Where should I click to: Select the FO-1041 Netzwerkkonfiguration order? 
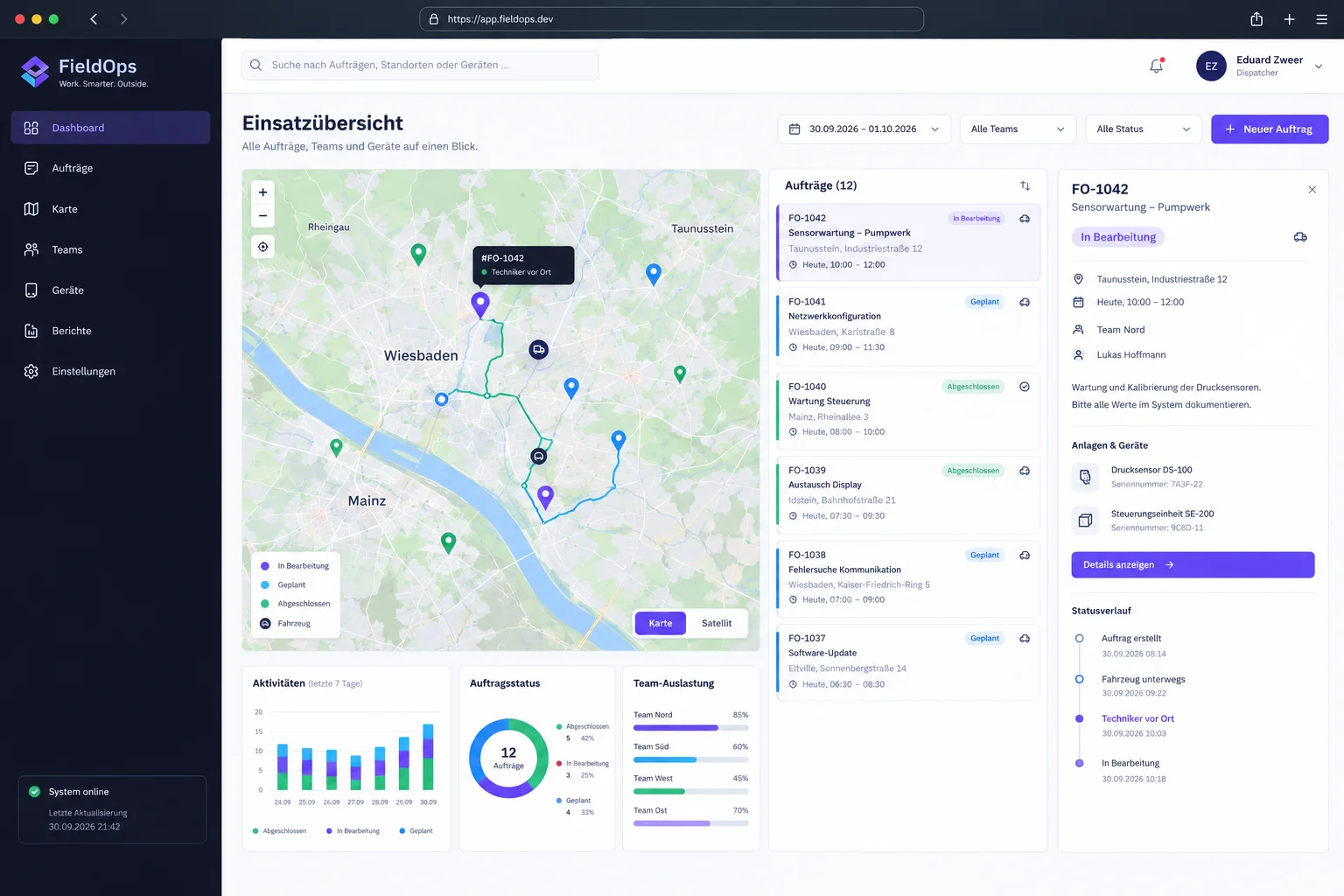[907, 325]
